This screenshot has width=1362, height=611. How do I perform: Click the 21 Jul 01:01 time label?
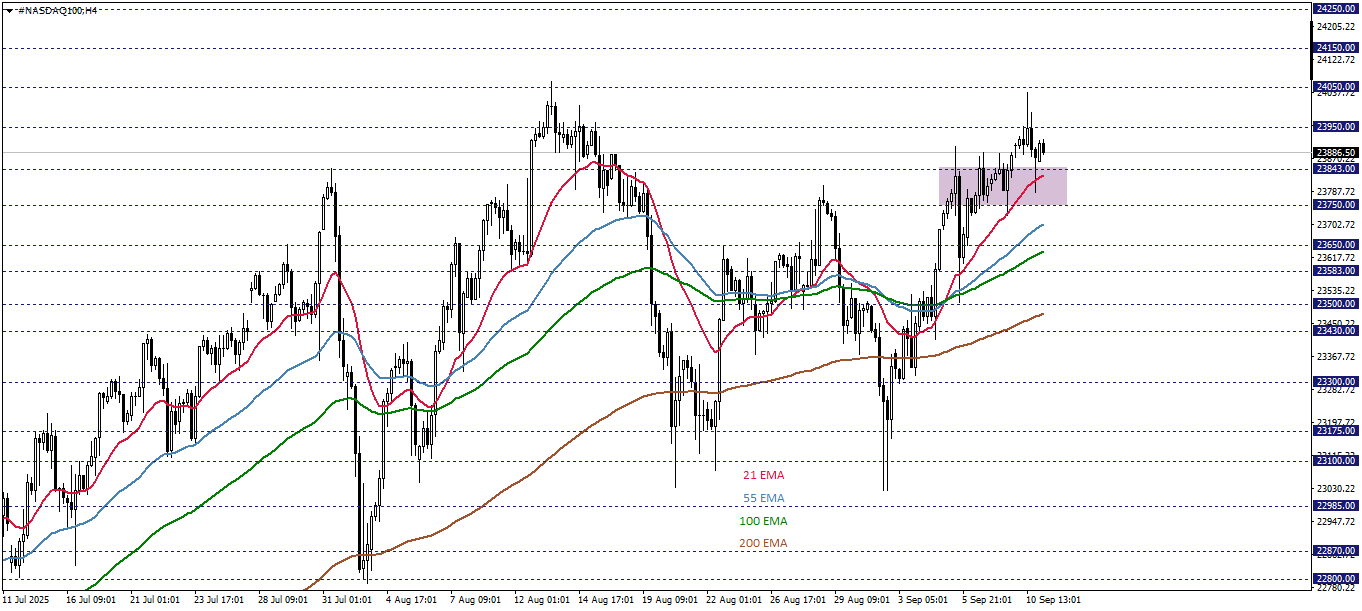pos(155,600)
